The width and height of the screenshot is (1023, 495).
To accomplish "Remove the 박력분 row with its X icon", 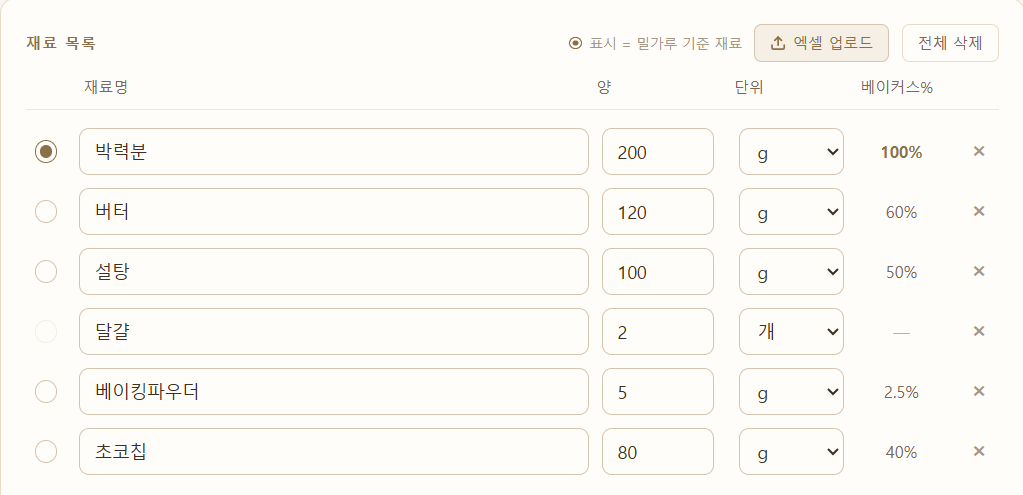I will pyautogui.click(x=979, y=151).
